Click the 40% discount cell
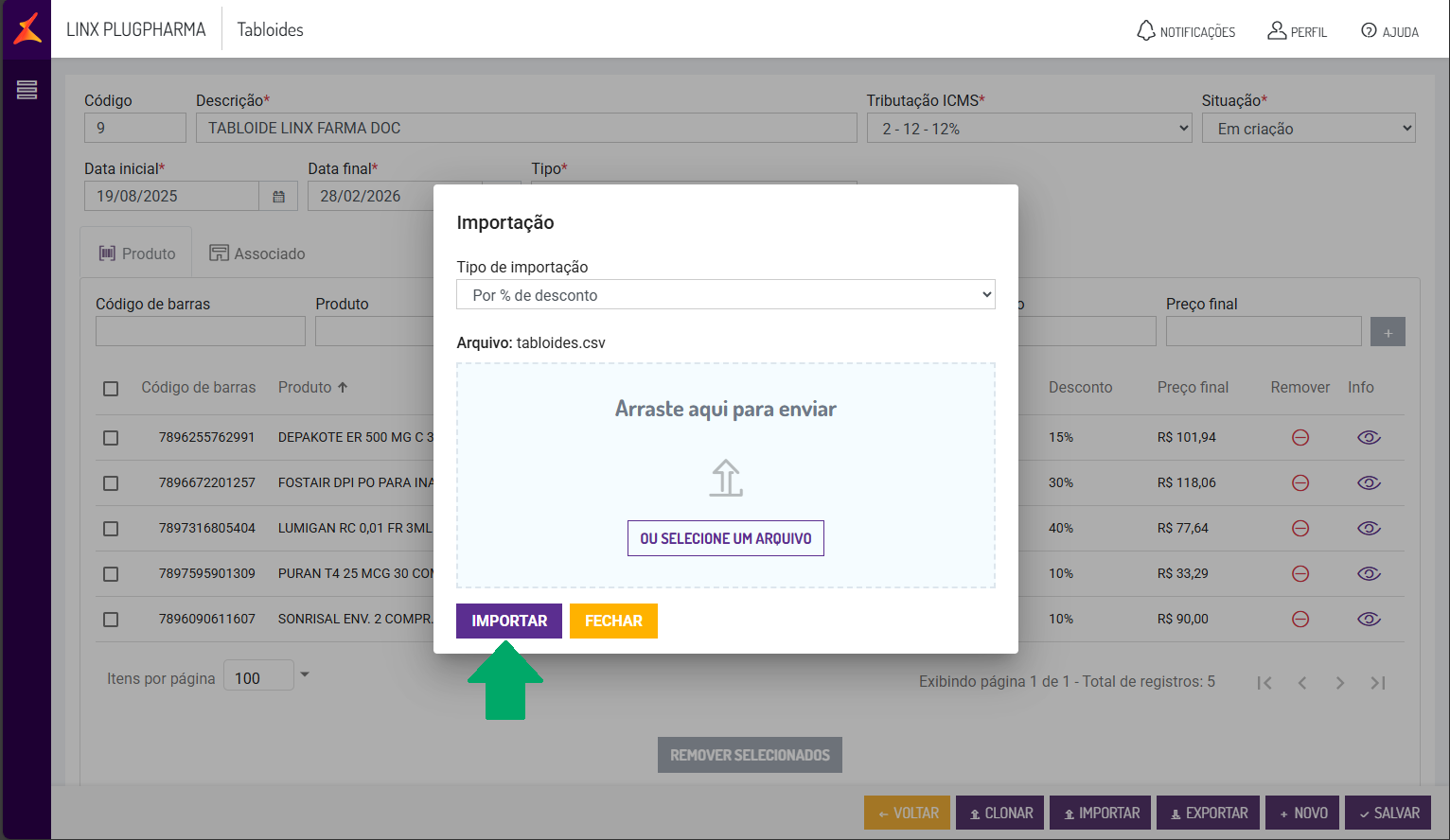This screenshot has height=840, width=1450. point(1061,528)
